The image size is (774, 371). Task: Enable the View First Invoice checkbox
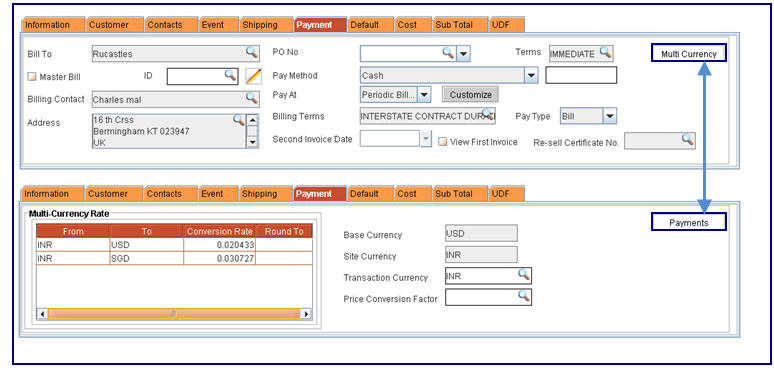pyautogui.click(x=443, y=142)
